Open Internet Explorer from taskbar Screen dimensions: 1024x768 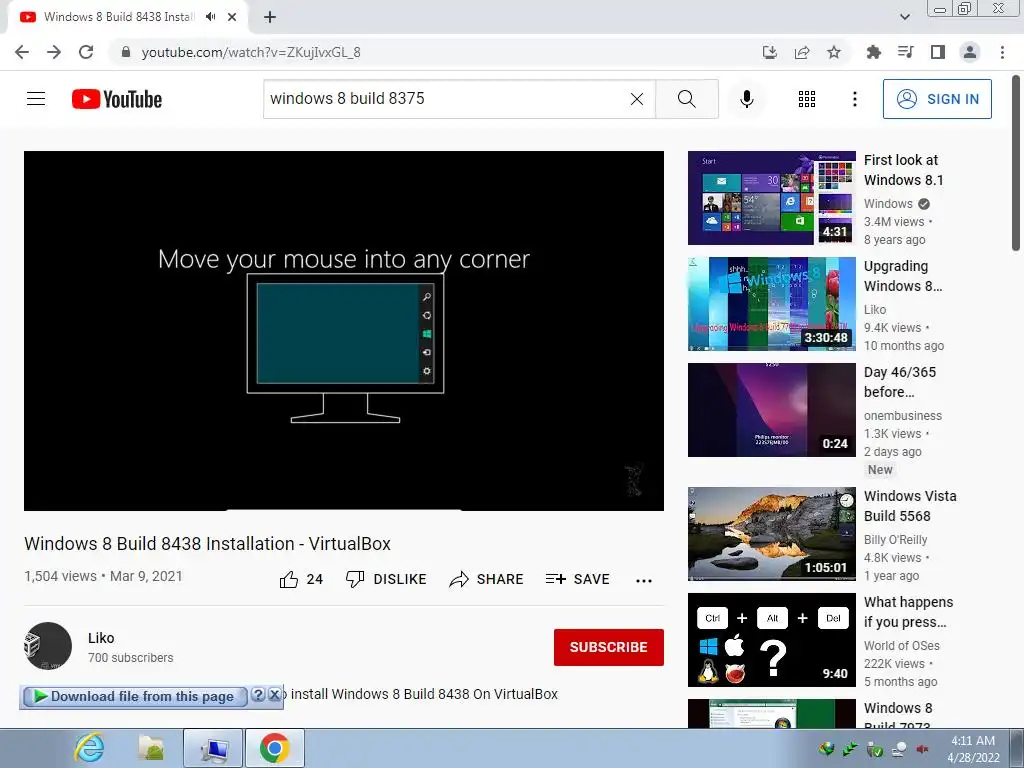pos(89,748)
